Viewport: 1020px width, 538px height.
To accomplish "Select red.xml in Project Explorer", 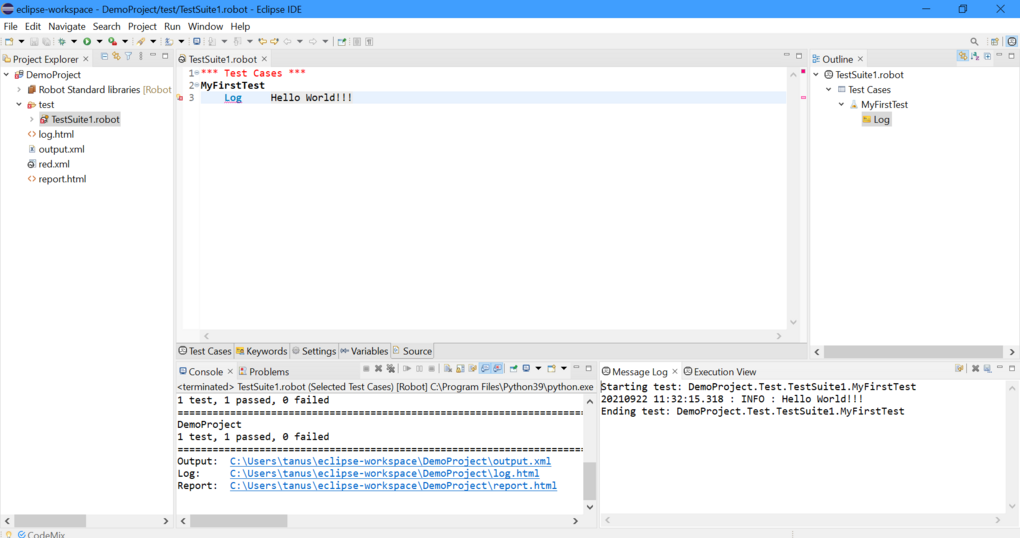I will (x=53, y=165).
